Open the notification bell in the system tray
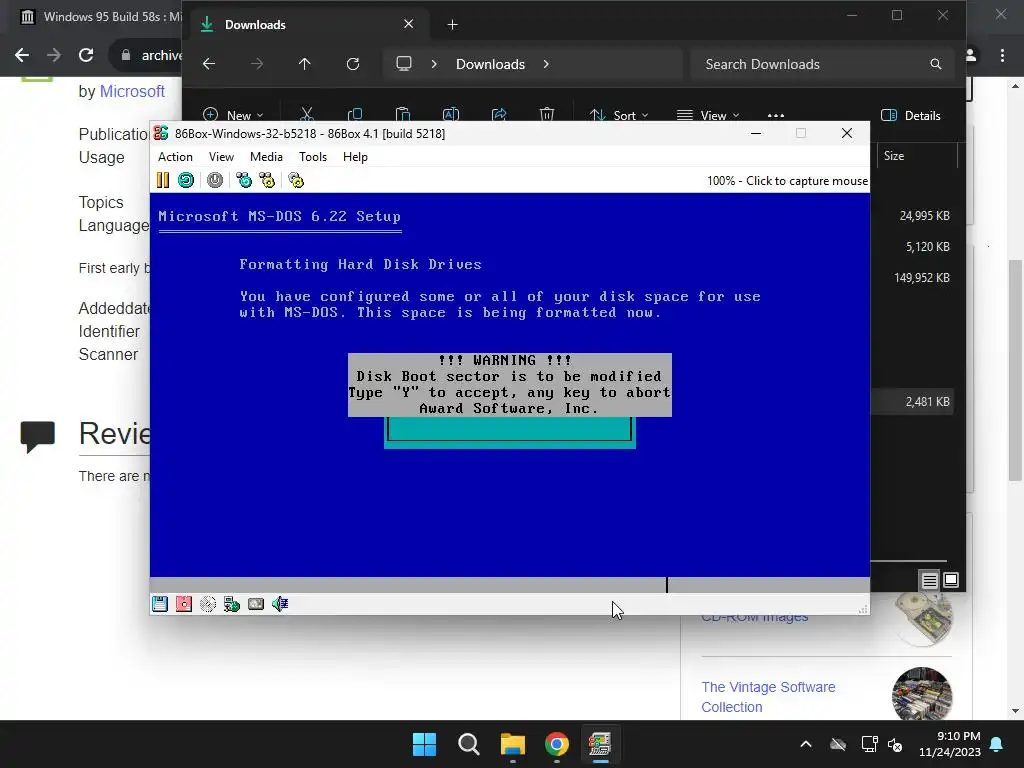 (x=997, y=744)
